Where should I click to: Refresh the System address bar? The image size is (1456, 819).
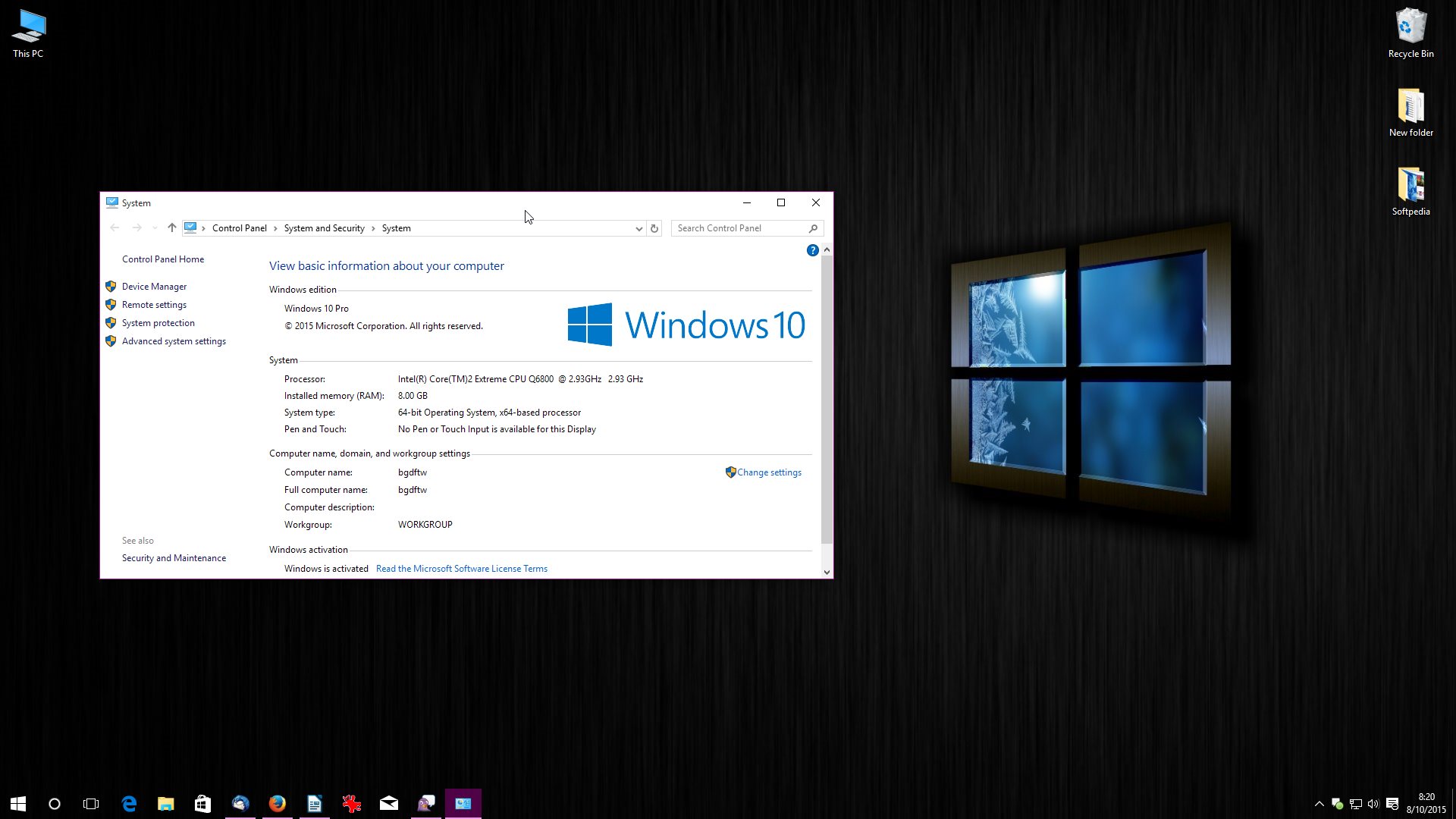coord(654,228)
